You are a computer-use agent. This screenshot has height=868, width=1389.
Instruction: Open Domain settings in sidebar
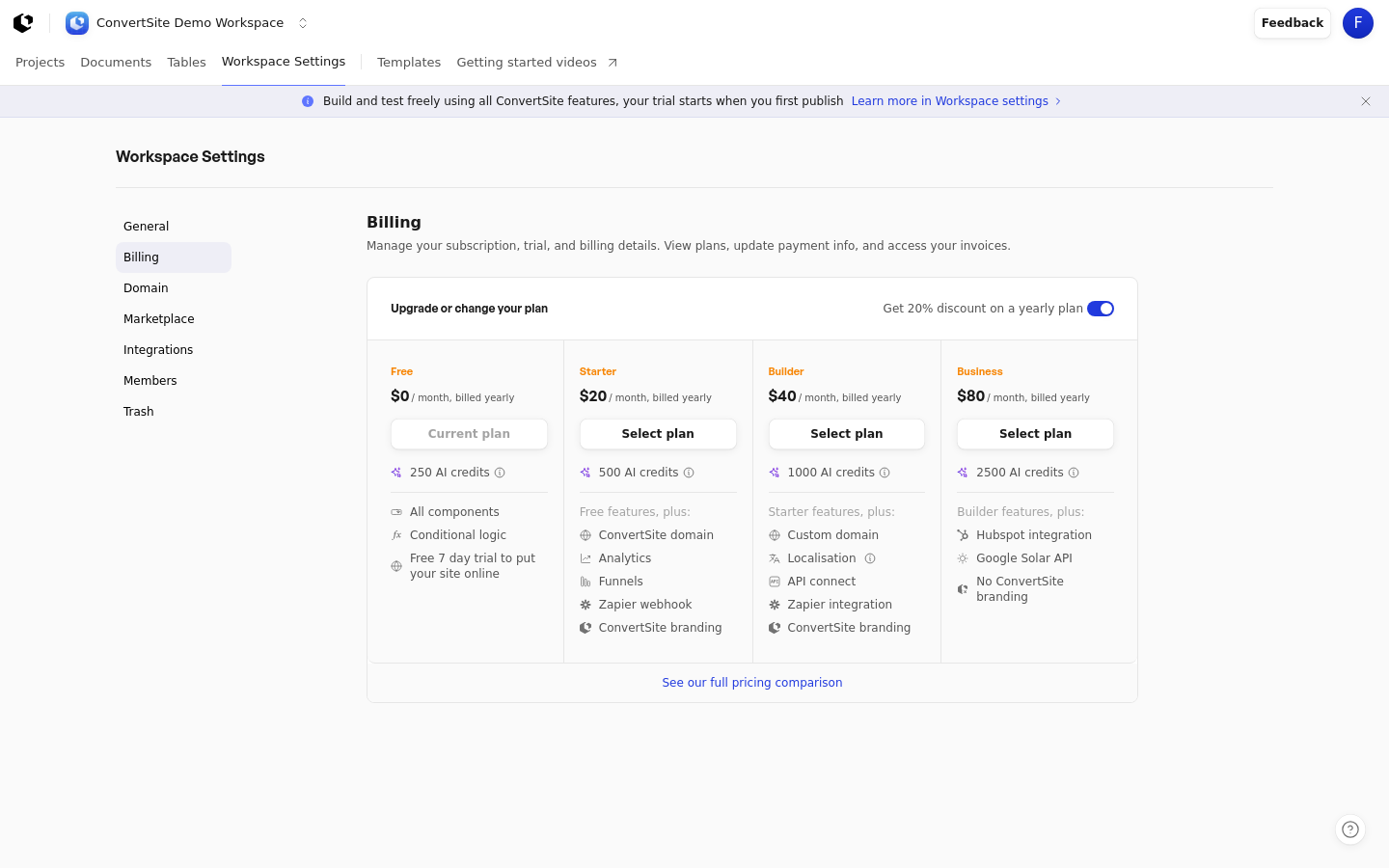(x=174, y=288)
